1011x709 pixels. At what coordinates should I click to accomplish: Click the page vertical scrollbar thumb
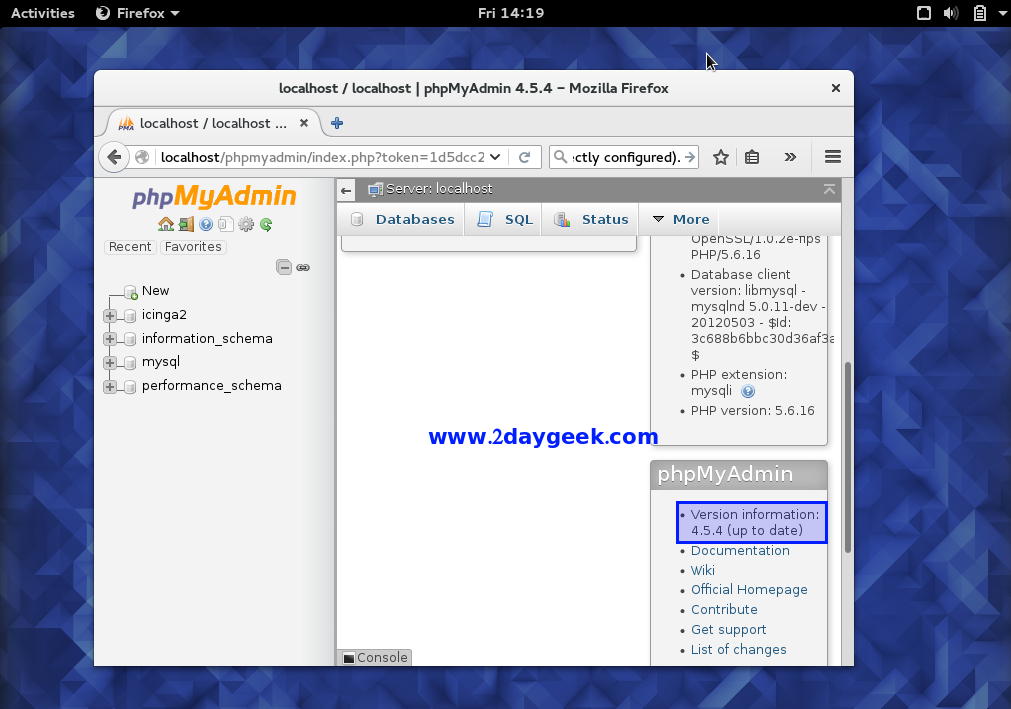click(x=847, y=457)
